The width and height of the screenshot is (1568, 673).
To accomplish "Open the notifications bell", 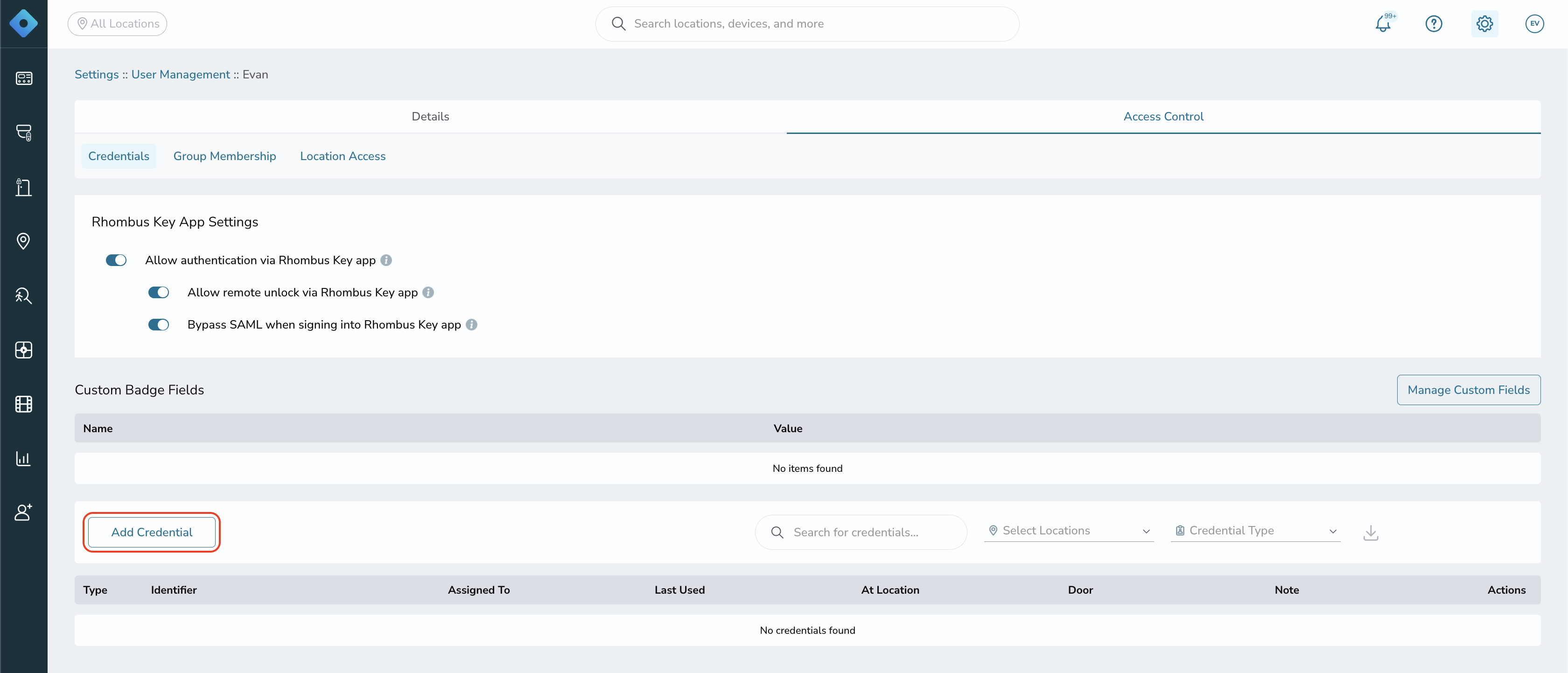I will pyautogui.click(x=1384, y=24).
